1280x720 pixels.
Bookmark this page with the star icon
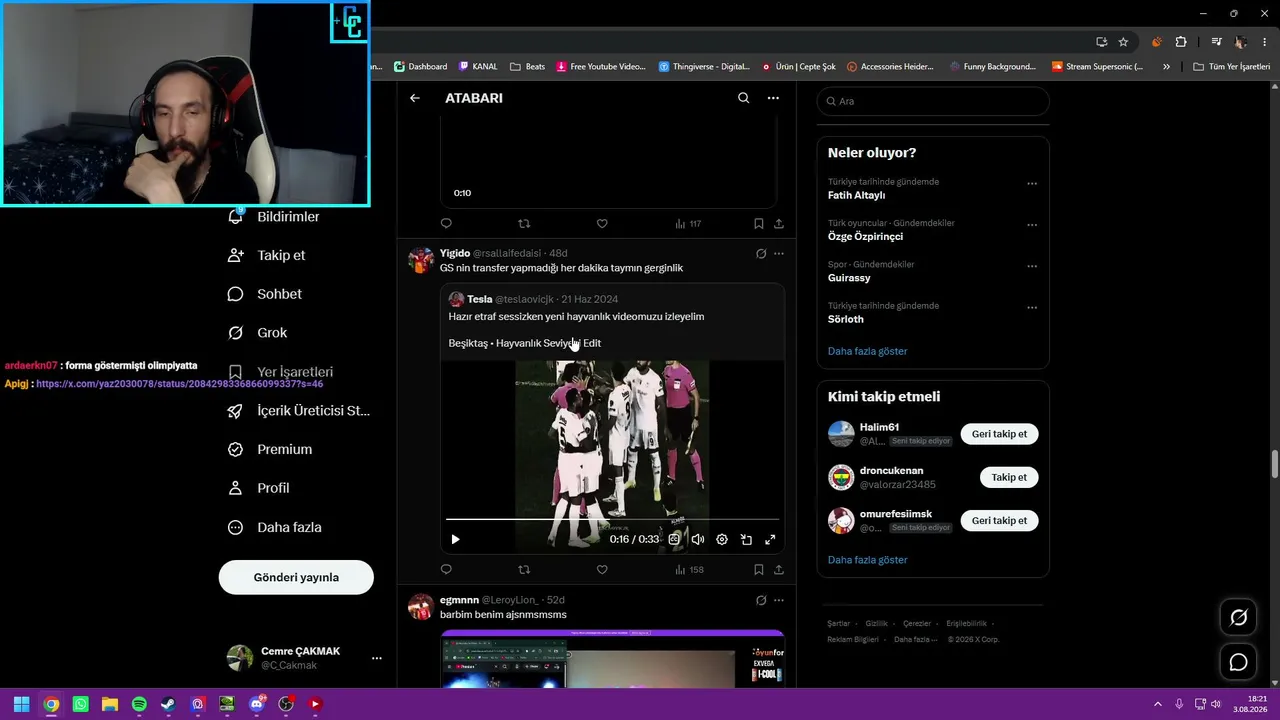point(1123,42)
